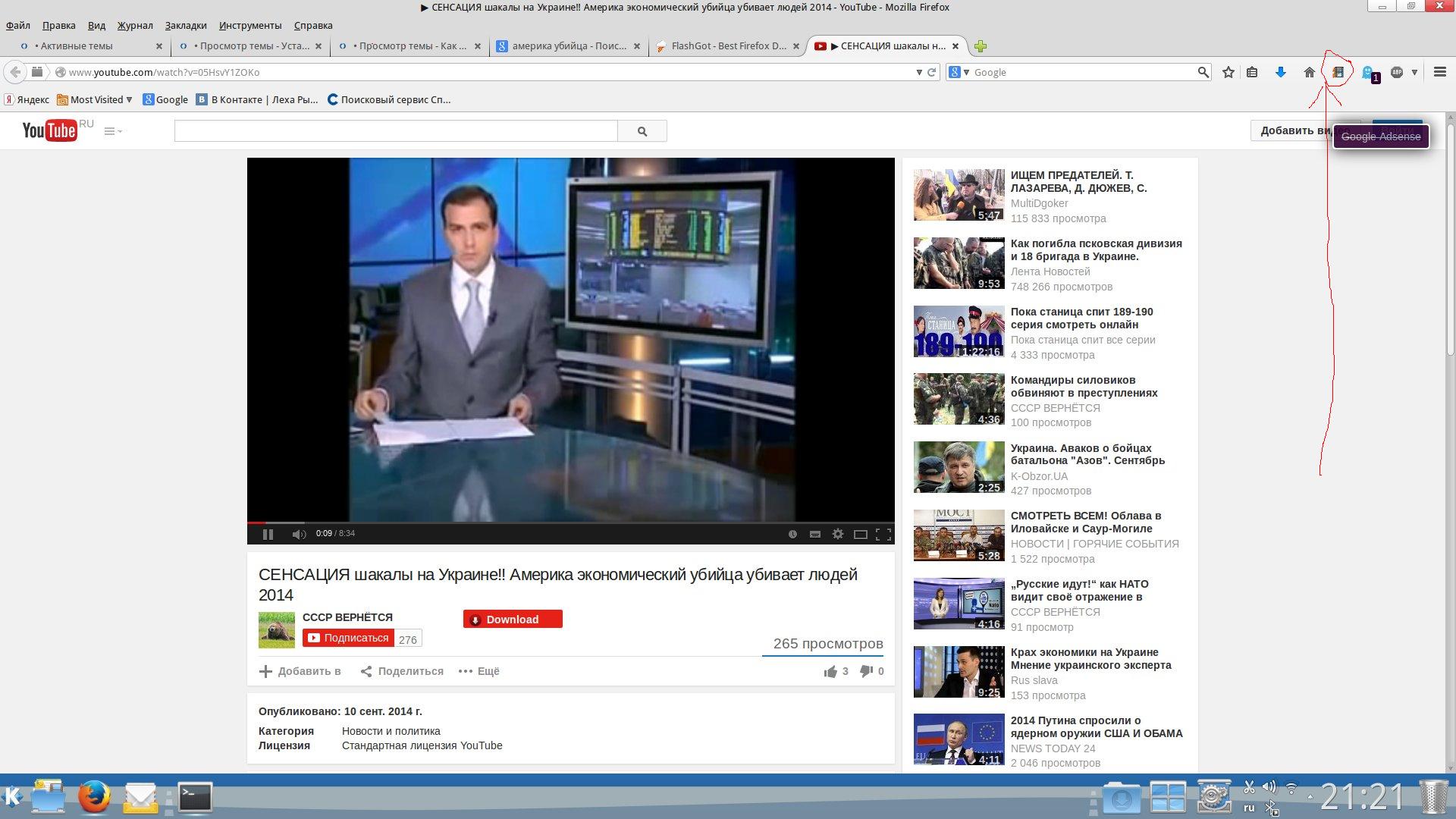The width and height of the screenshot is (1456, 819).
Task: Click the Firefox home button
Action: tap(1309, 72)
